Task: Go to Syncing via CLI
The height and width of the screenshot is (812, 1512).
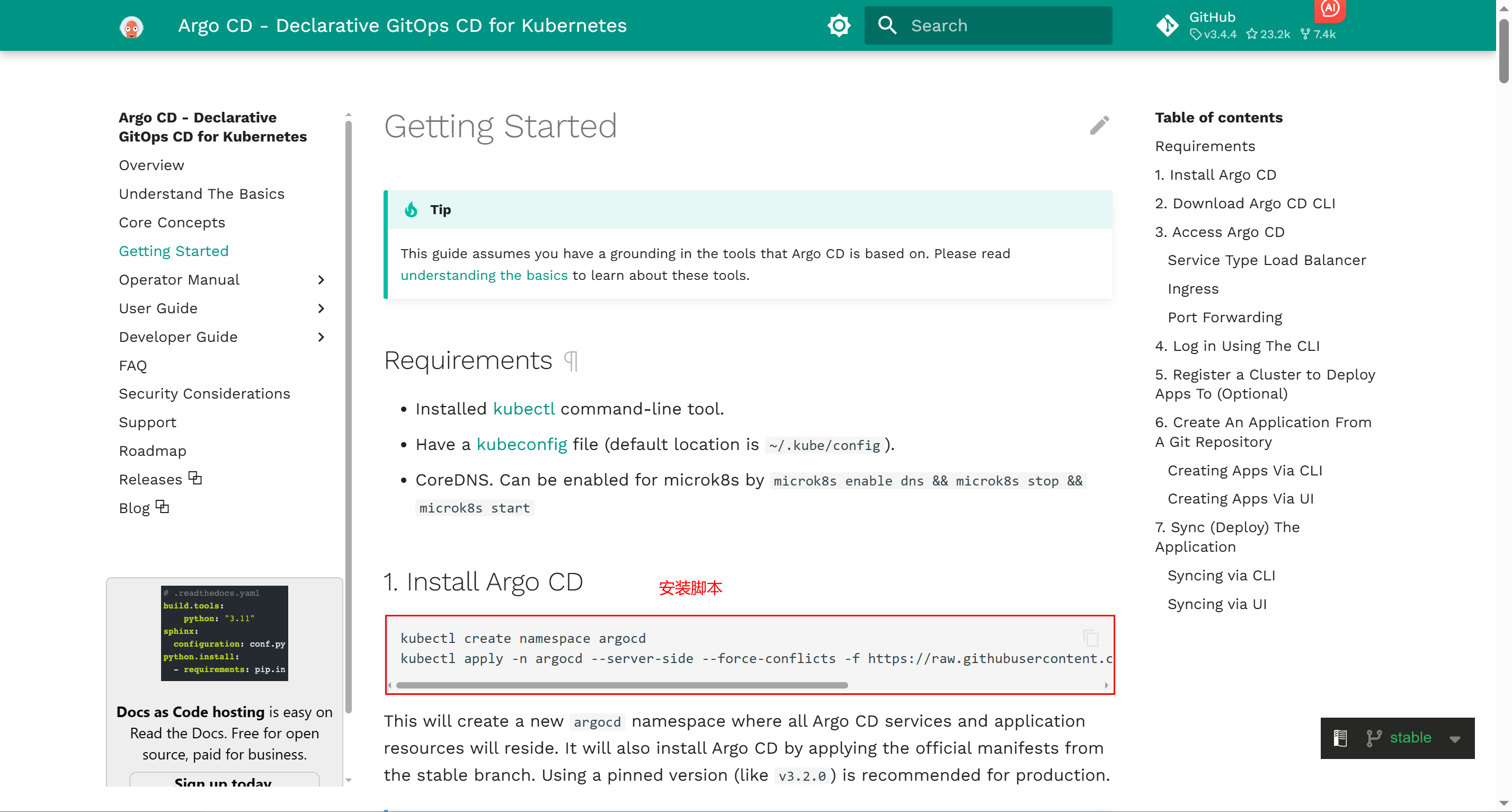Action: click(1221, 576)
